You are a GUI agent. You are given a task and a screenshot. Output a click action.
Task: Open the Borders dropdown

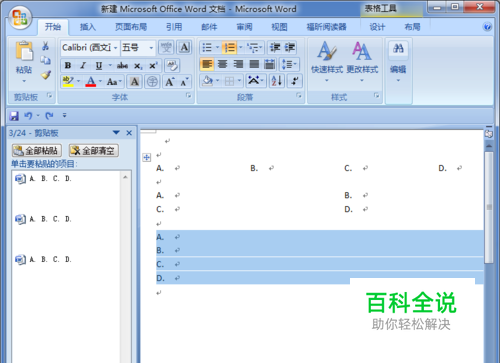(x=239, y=81)
